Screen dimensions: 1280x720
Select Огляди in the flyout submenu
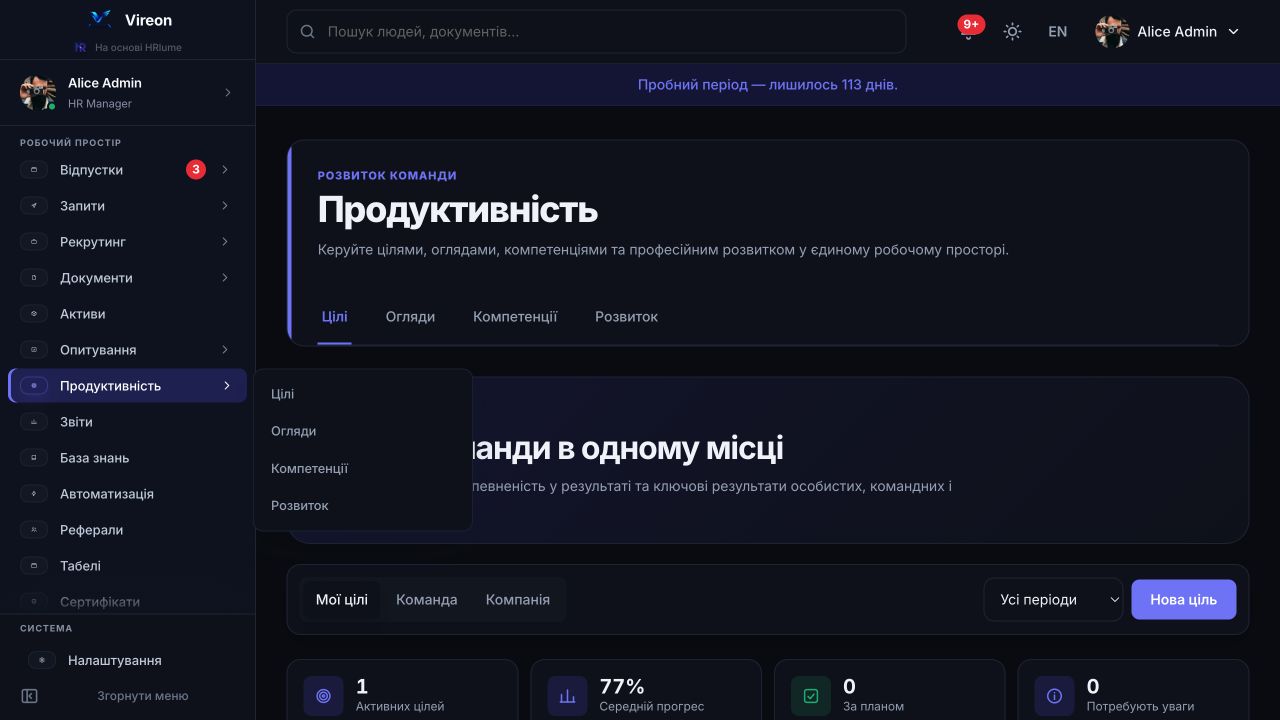(362, 431)
